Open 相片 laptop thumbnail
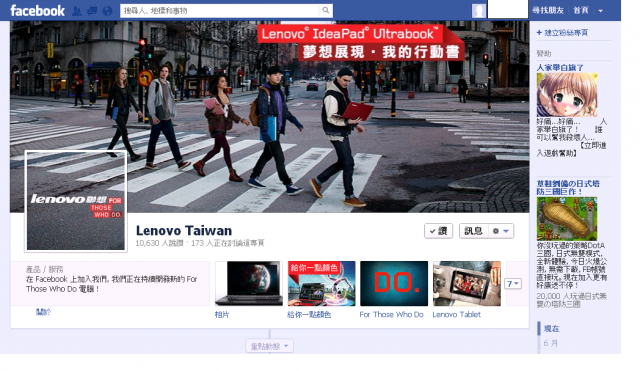The height and width of the screenshot is (371, 640). [249, 283]
